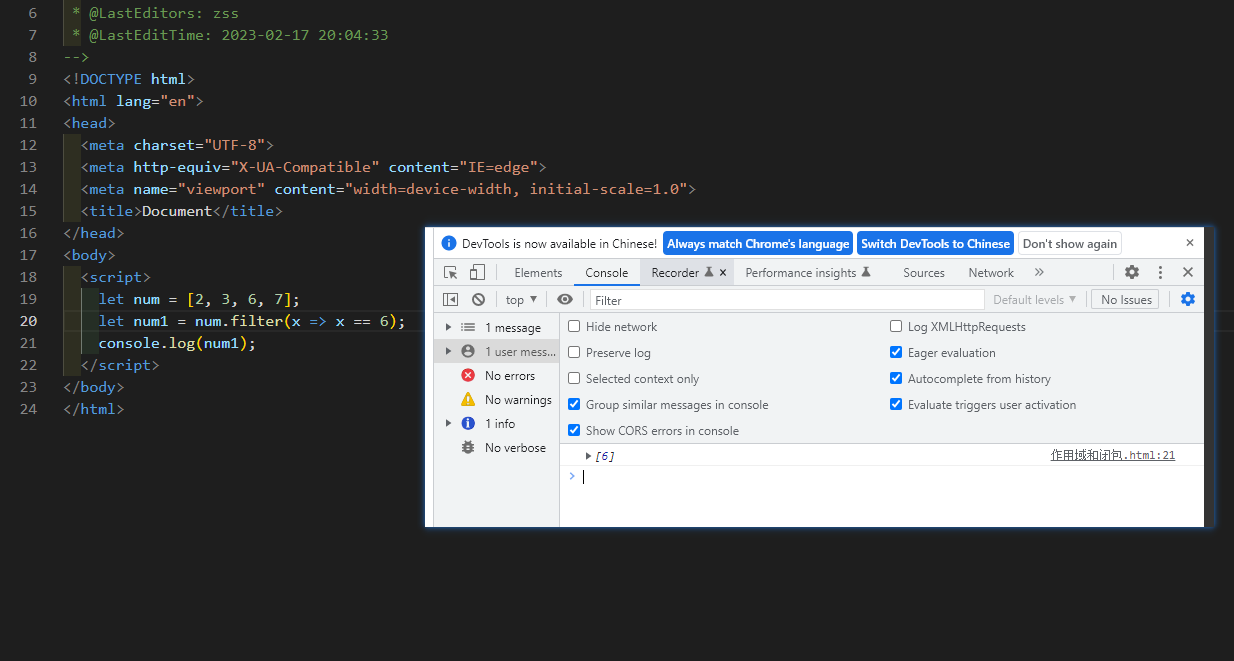The height and width of the screenshot is (661, 1234).
Task: Uncheck Eager evaluation
Action: point(896,353)
